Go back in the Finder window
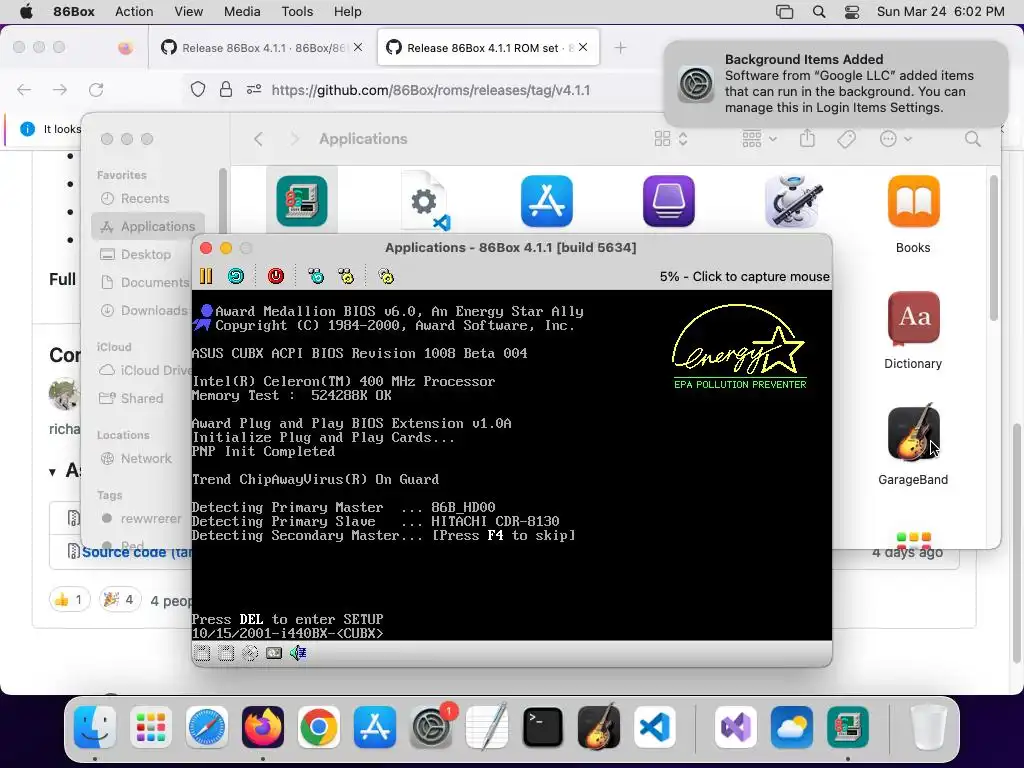This screenshot has width=1024, height=768. pos(259,139)
